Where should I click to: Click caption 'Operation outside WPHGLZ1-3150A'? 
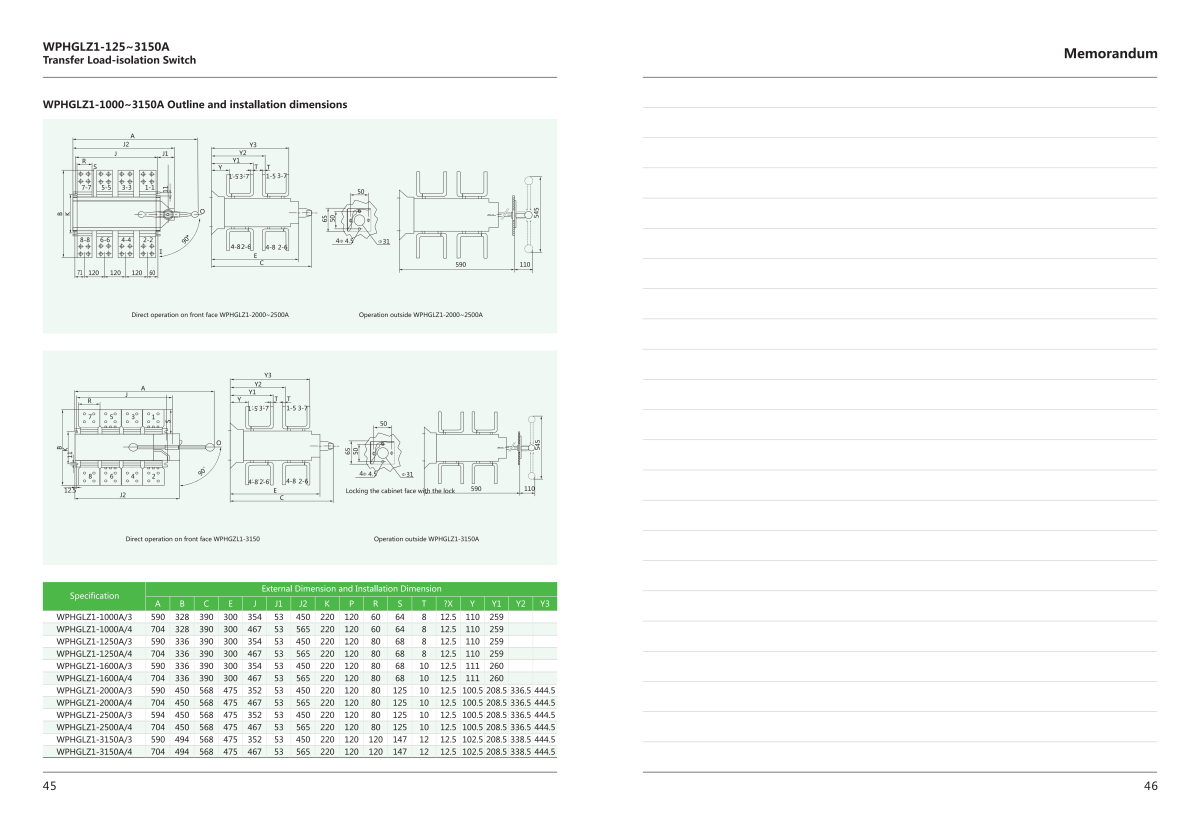click(426, 539)
